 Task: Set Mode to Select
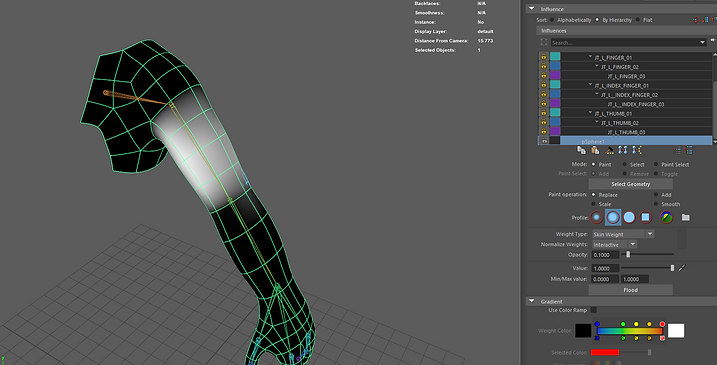click(x=625, y=164)
